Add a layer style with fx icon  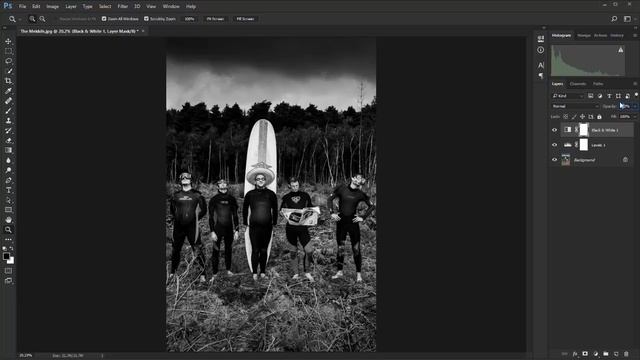pyautogui.click(x=575, y=354)
